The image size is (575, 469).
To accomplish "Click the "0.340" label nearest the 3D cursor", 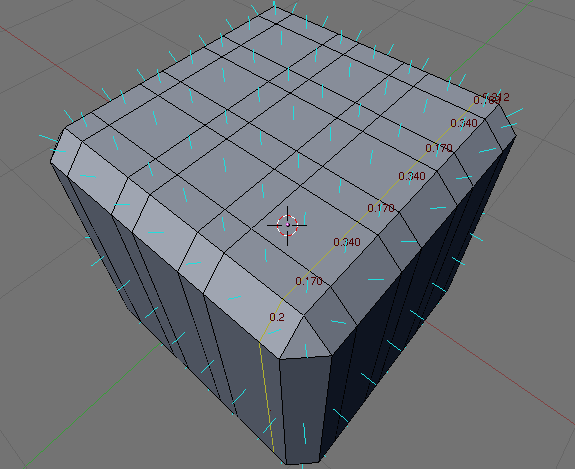I will (347, 242).
